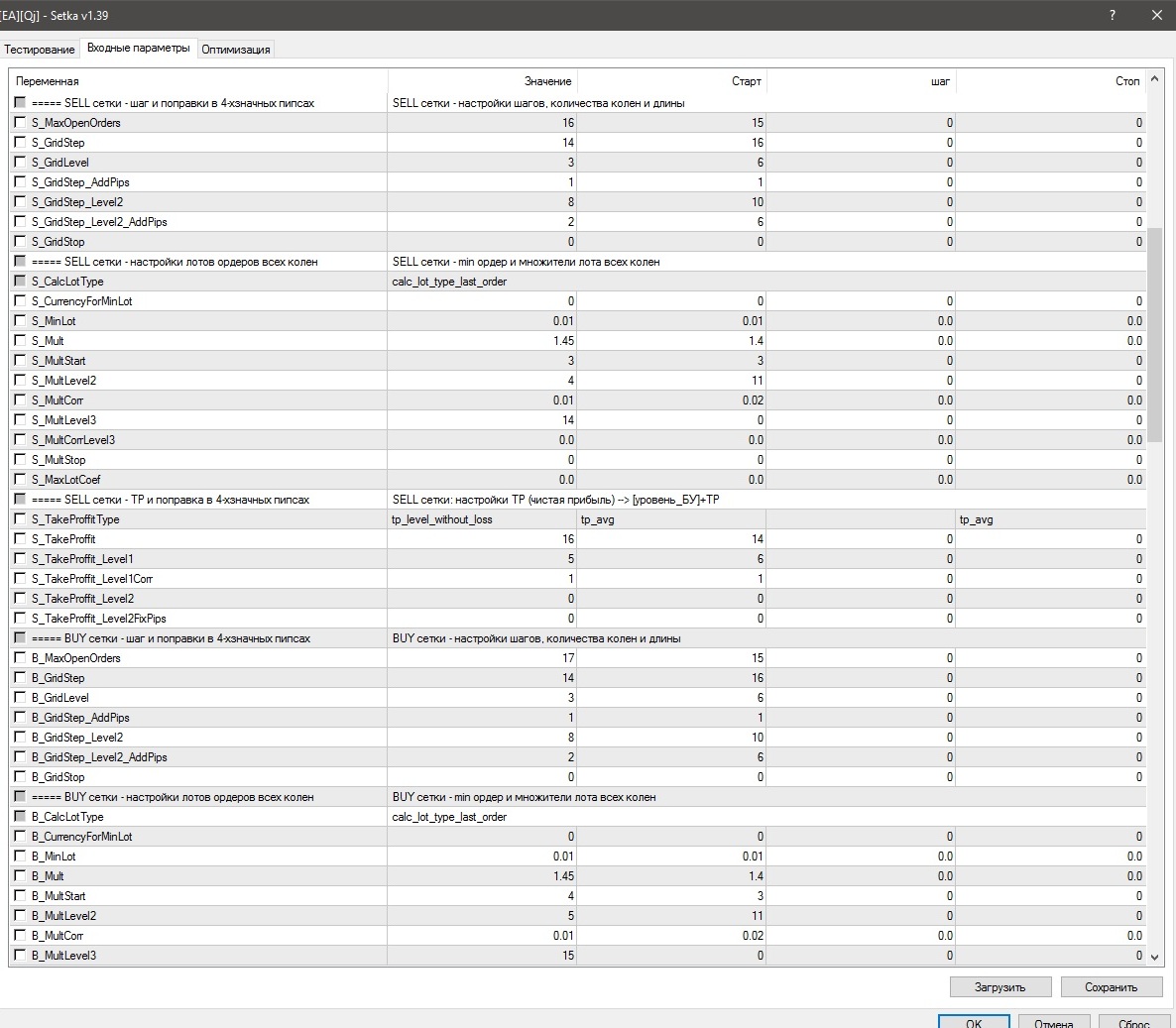
Task: Select the S_MultStop row name
Action: pyautogui.click(x=59, y=460)
